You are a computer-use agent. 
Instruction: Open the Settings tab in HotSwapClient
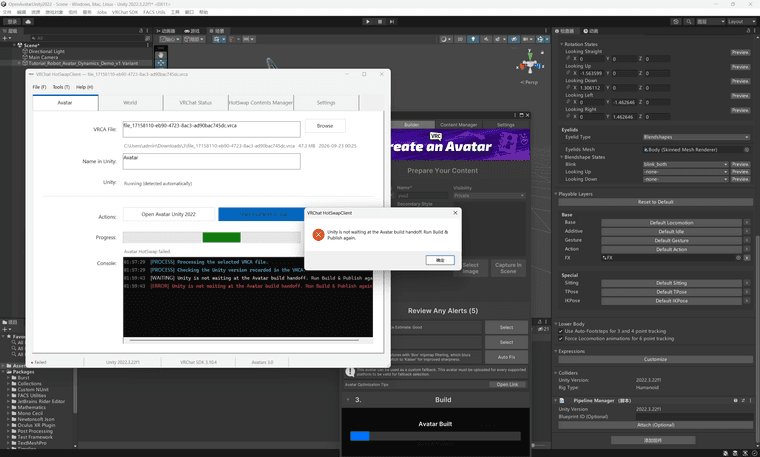326,103
